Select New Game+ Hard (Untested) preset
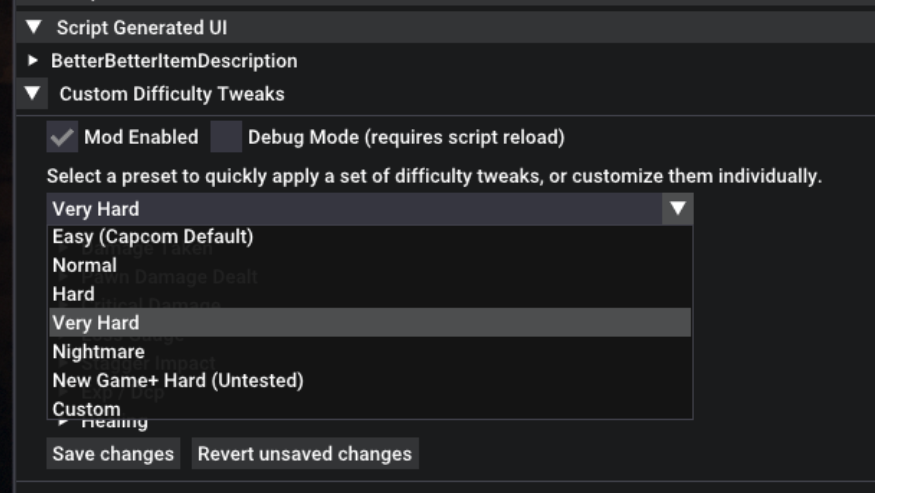915x493 pixels. coord(178,380)
